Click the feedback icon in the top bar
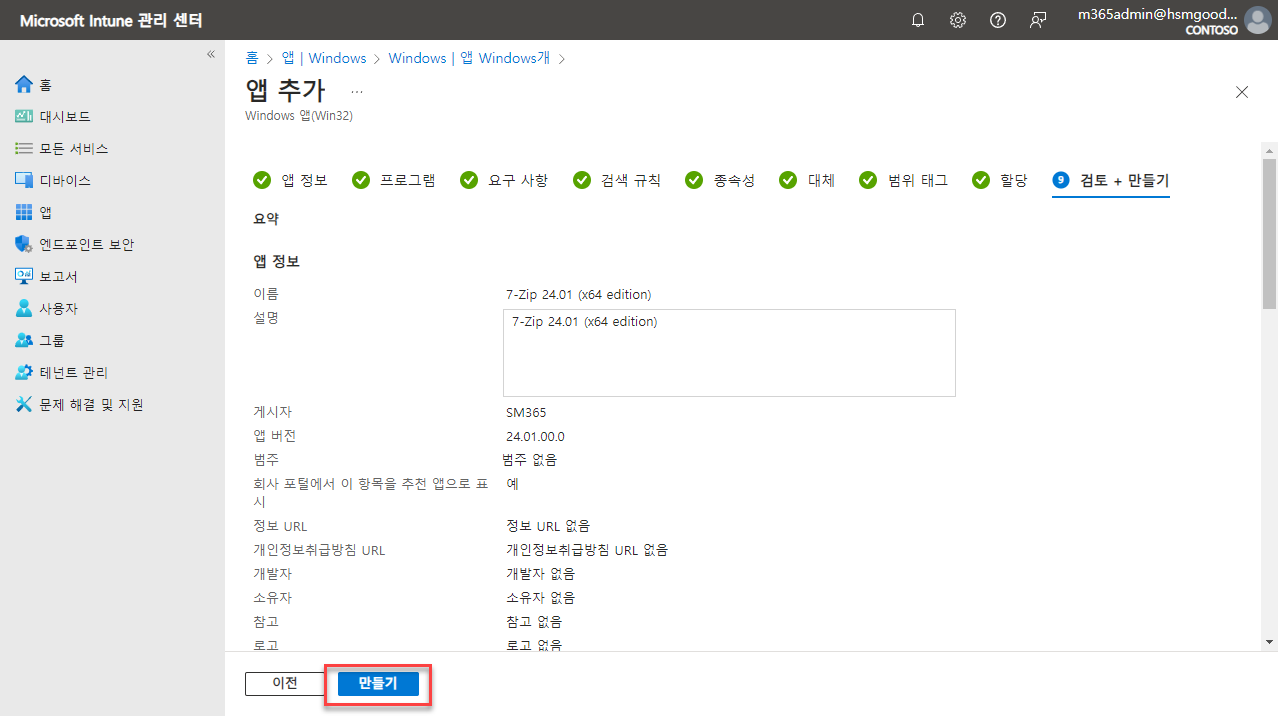 (1037, 19)
